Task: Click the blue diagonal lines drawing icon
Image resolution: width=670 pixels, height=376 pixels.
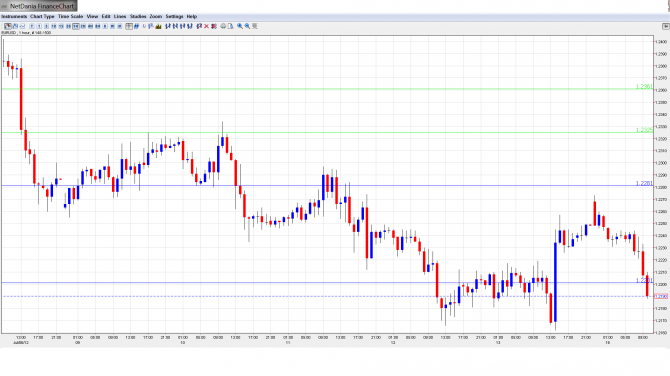Action: (136, 26)
